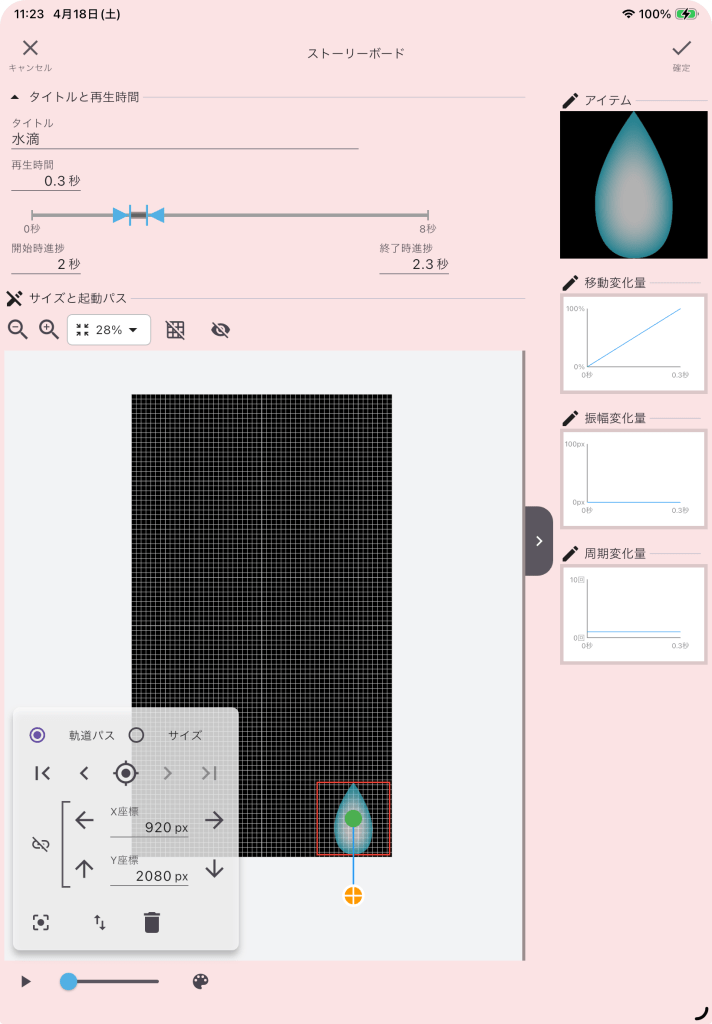Click the center target point icon
The width and height of the screenshot is (712, 1024).
pos(125,773)
